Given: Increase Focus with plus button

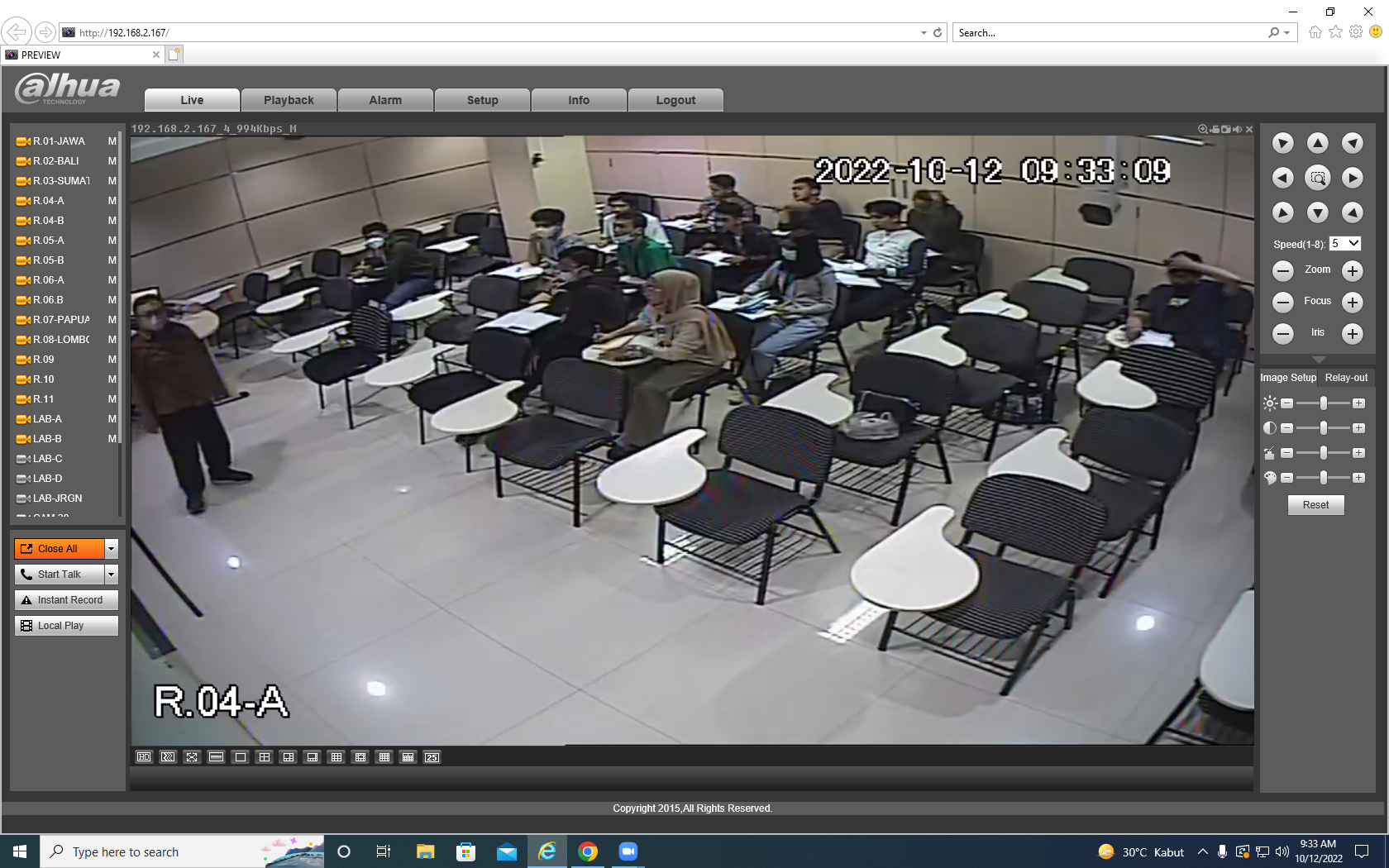Looking at the screenshot, I should (x=1352, y=302).
